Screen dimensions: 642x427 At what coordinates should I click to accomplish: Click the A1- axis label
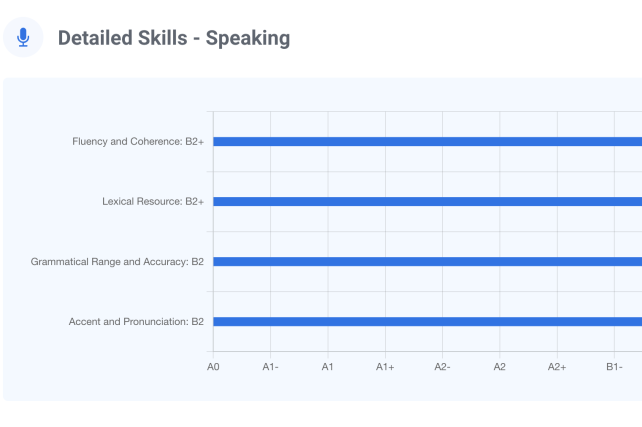tap(270, 367)
